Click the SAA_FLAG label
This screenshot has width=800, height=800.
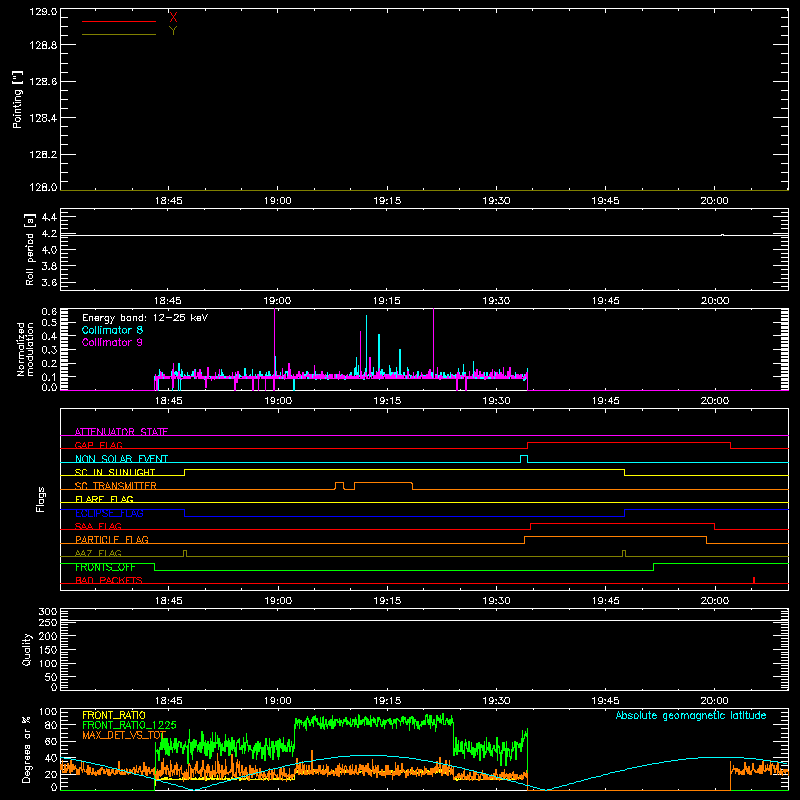point(98,526)
